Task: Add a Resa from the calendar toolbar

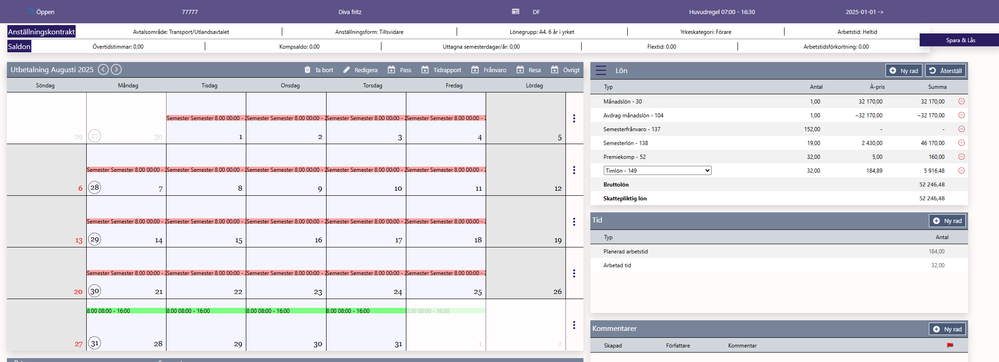Action: [529, 70]
